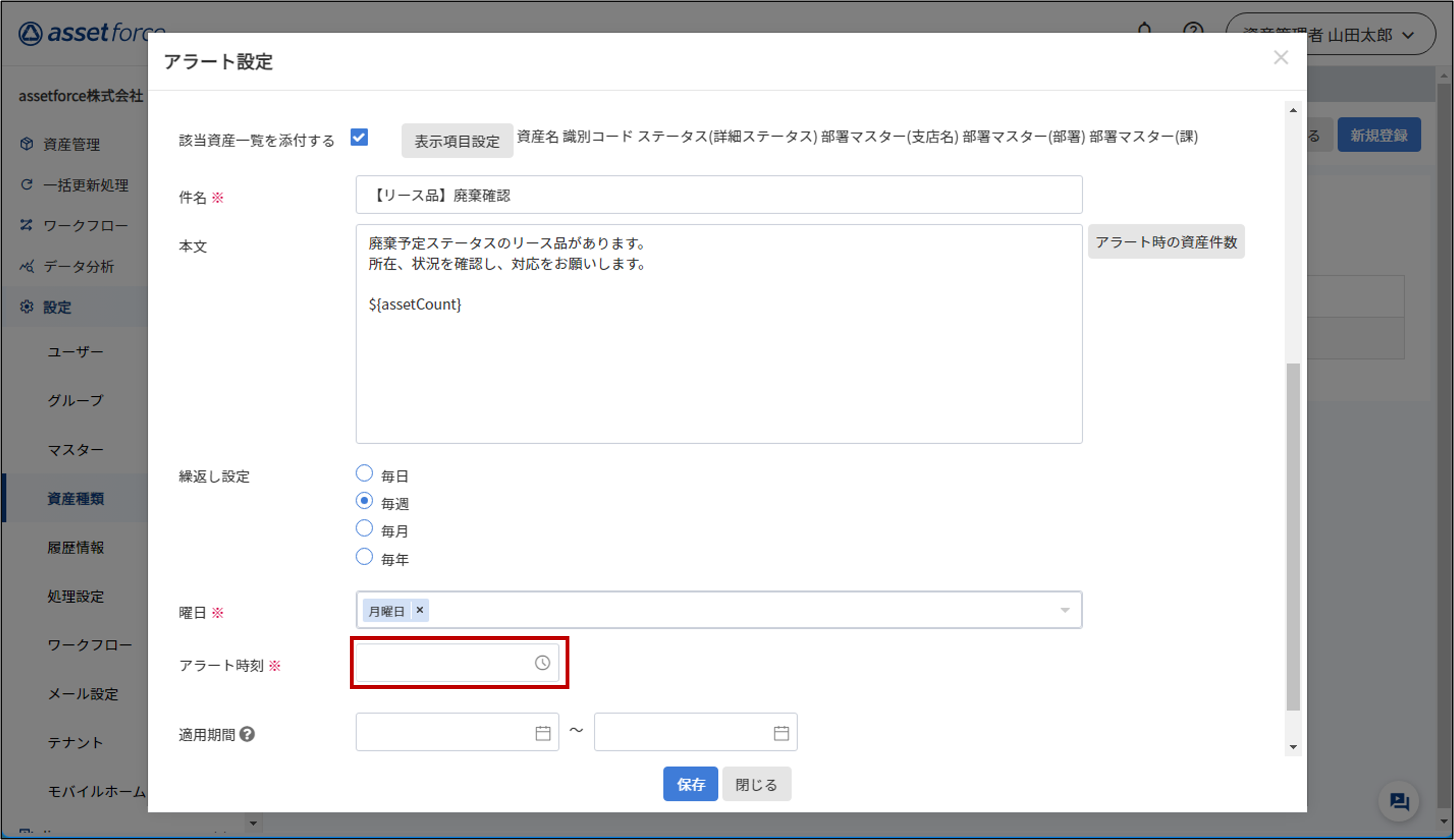Select the 毎週 repeat option
This screenshot has width=1454, height=840.
coord(364,501)
